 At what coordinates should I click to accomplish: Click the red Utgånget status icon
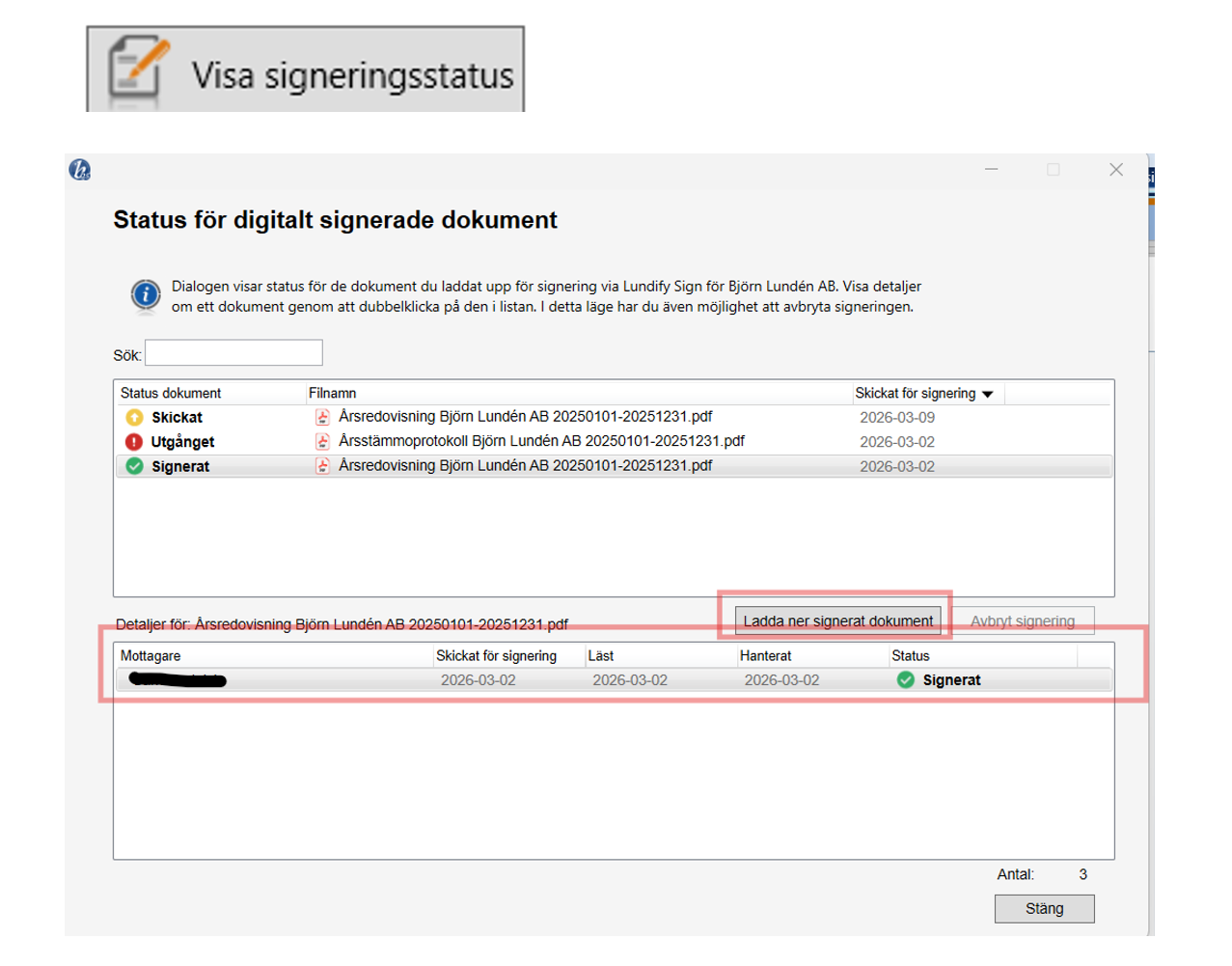134,442
